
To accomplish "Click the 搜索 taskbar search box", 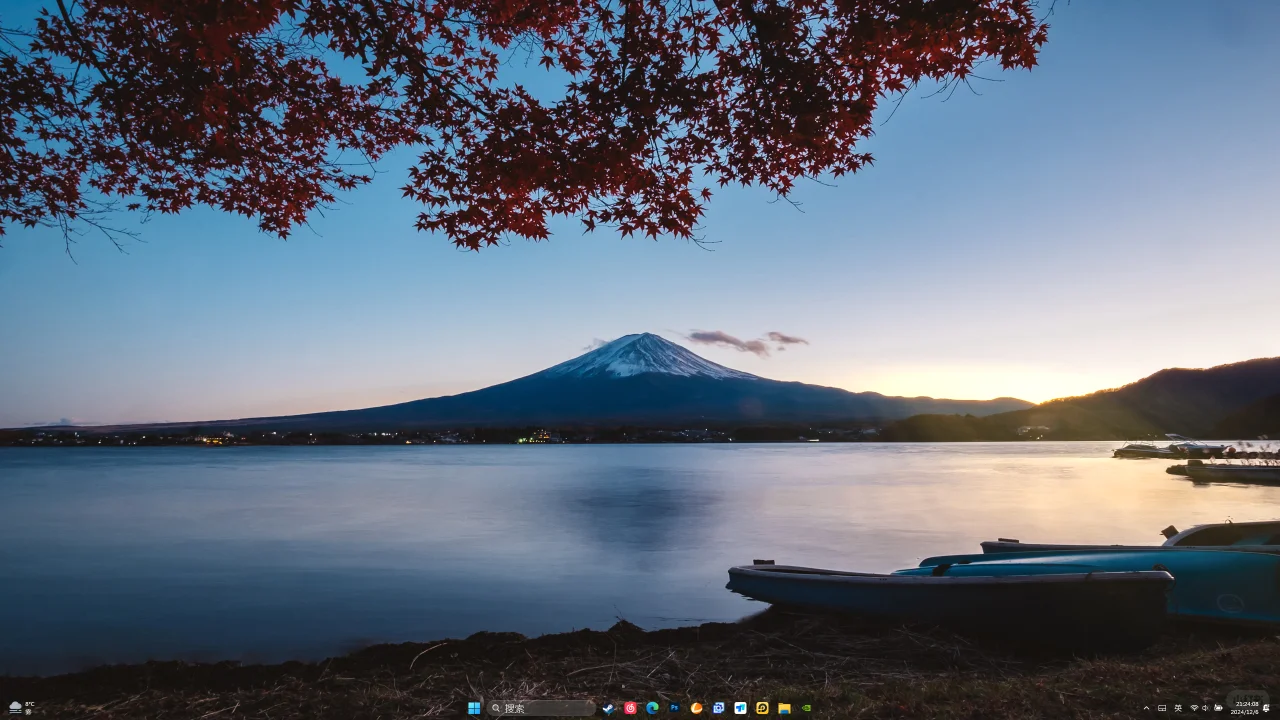I will point(541,708).
